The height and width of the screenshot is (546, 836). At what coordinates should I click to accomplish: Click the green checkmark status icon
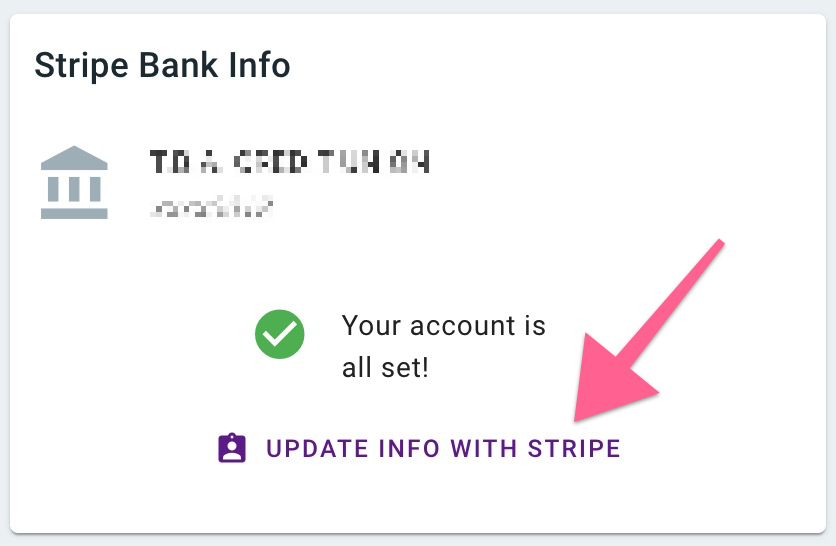coord(279,334)
